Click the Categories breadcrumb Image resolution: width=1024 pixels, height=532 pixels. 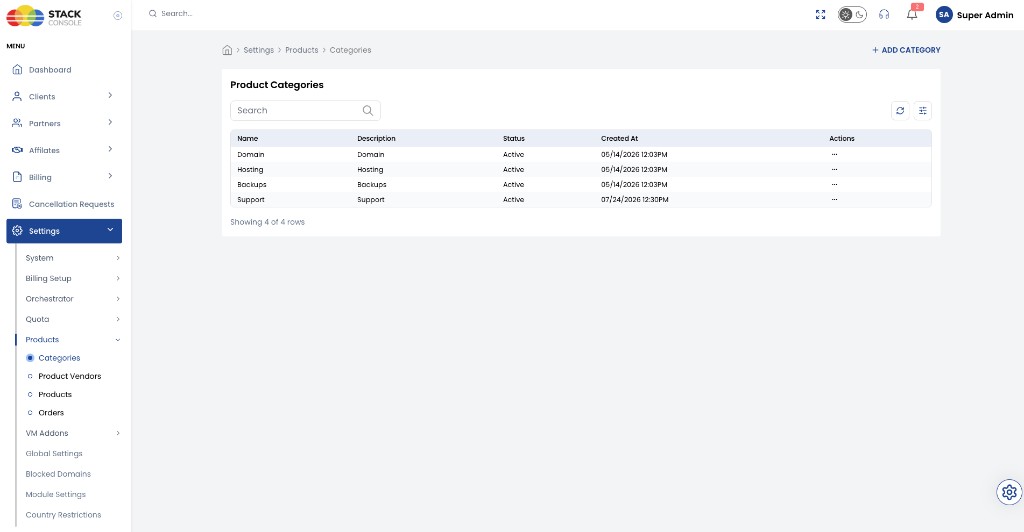coord(350,50)
